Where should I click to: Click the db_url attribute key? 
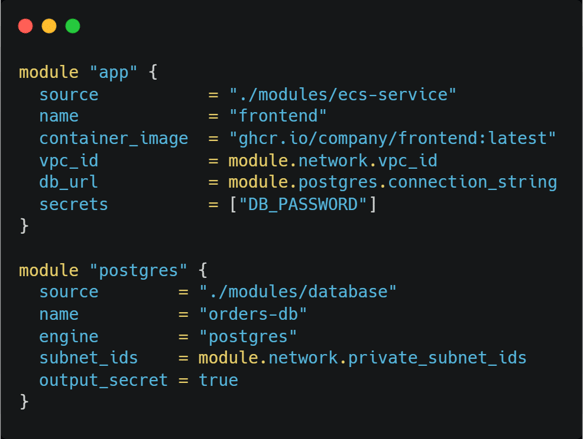click(x=68, y=183)
